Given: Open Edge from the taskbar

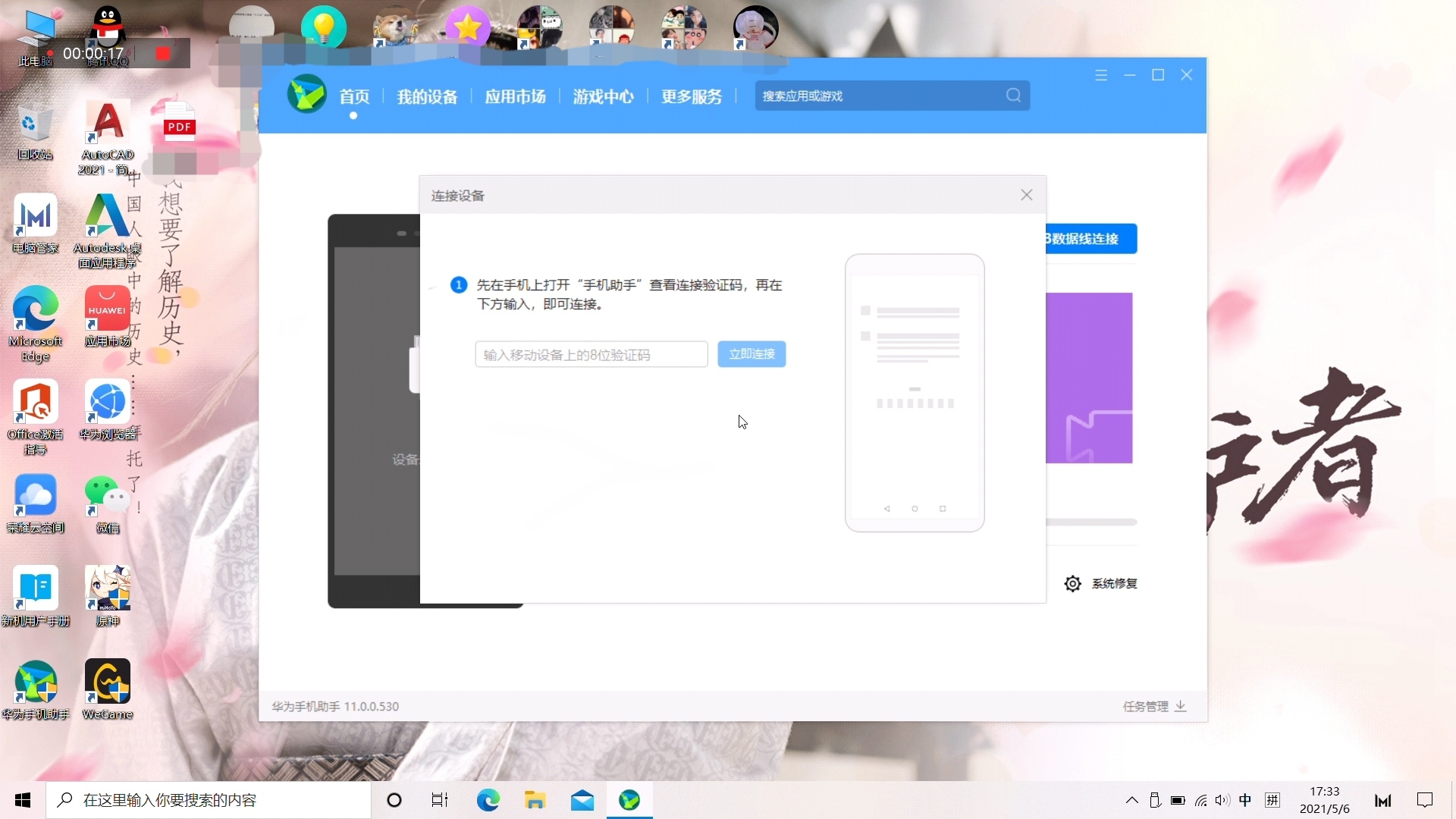Looking at the screenshot, I should (x=488, y=800).
